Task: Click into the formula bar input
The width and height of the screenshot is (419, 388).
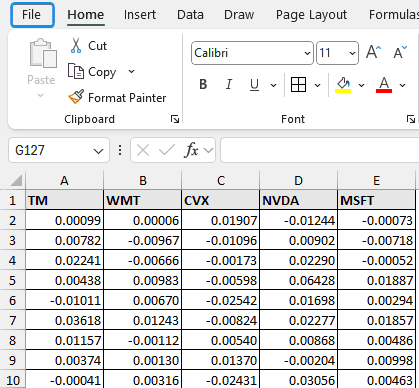Action: point(319,150)
